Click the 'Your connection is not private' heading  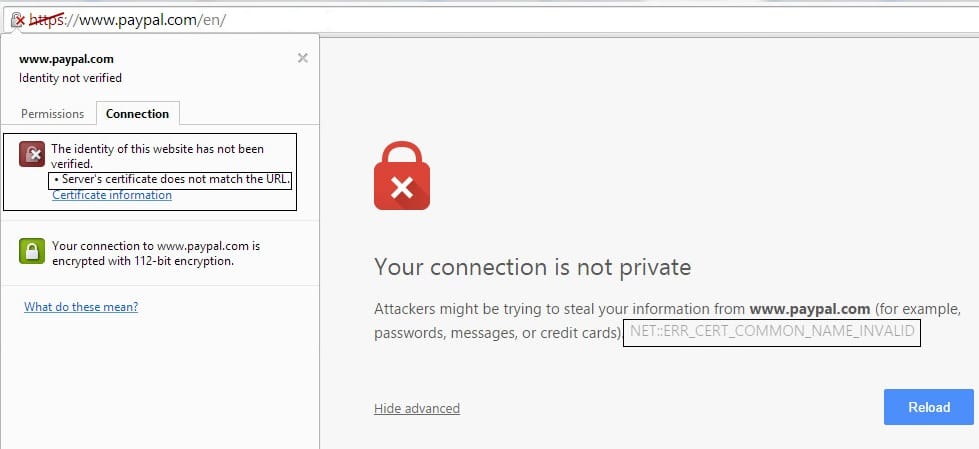click(533, 267)
